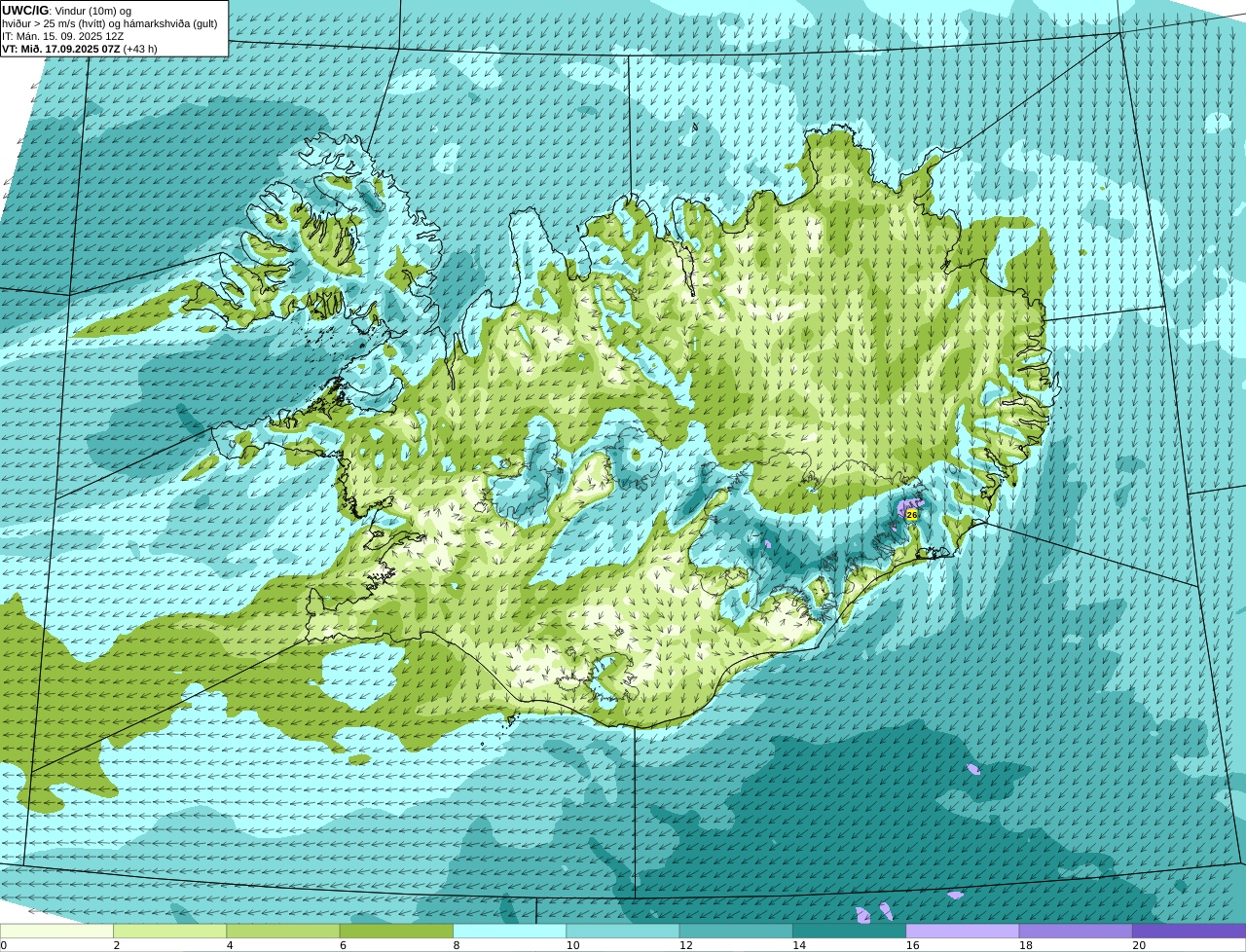Click the "IT: Mán. 15. 09. 2025 12Z" line
1246x952 pixels.
click(63, 36)
